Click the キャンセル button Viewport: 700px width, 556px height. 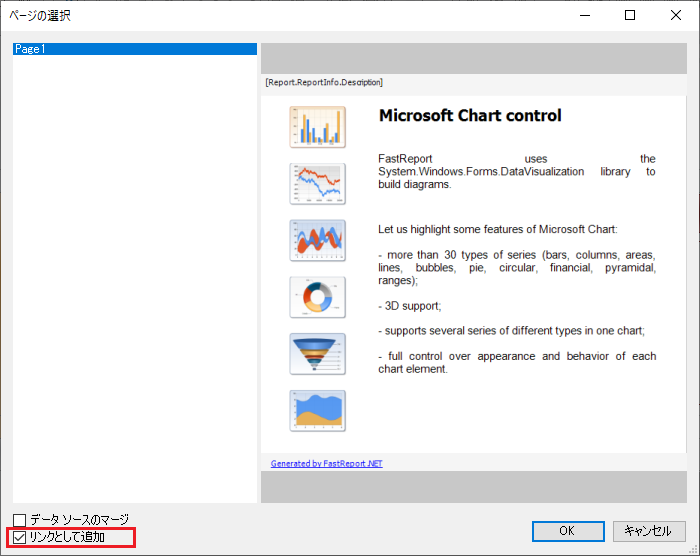pos(648,531)
